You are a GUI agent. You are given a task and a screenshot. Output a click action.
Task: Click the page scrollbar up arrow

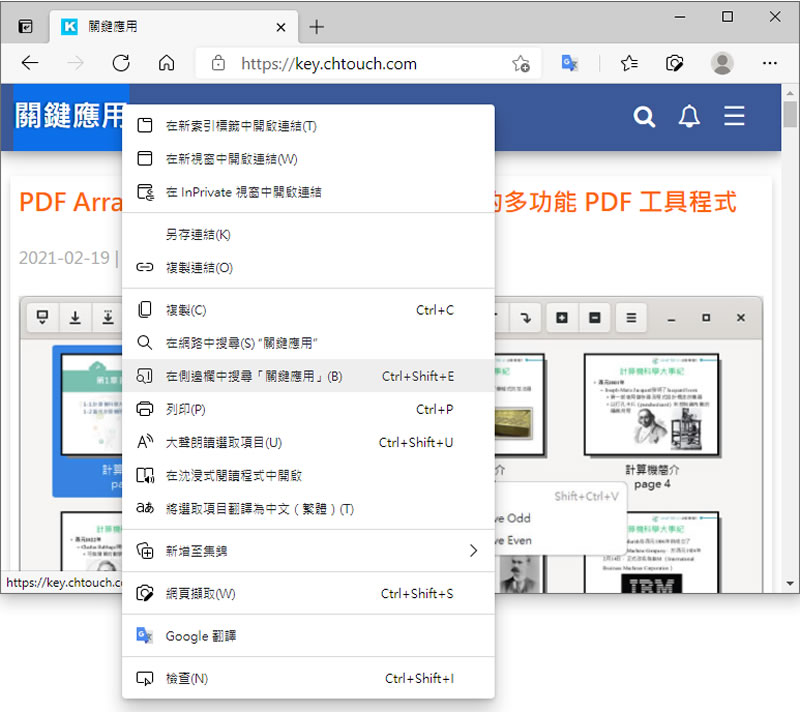790,93
